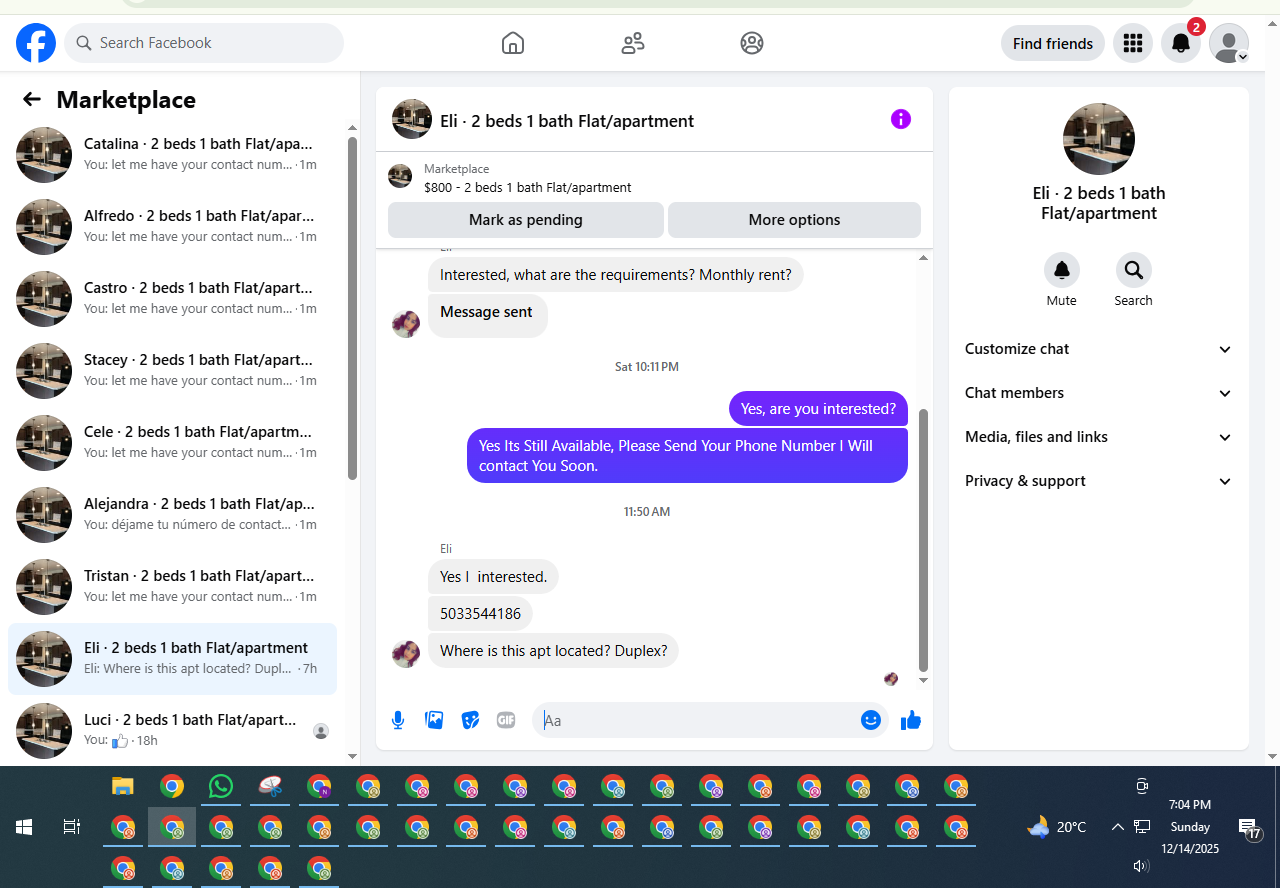Viewport: 1280px width, 888px height.
Task: Open the taskbar clock showing 7:04 PM
Action: [x=1190, y=827]
